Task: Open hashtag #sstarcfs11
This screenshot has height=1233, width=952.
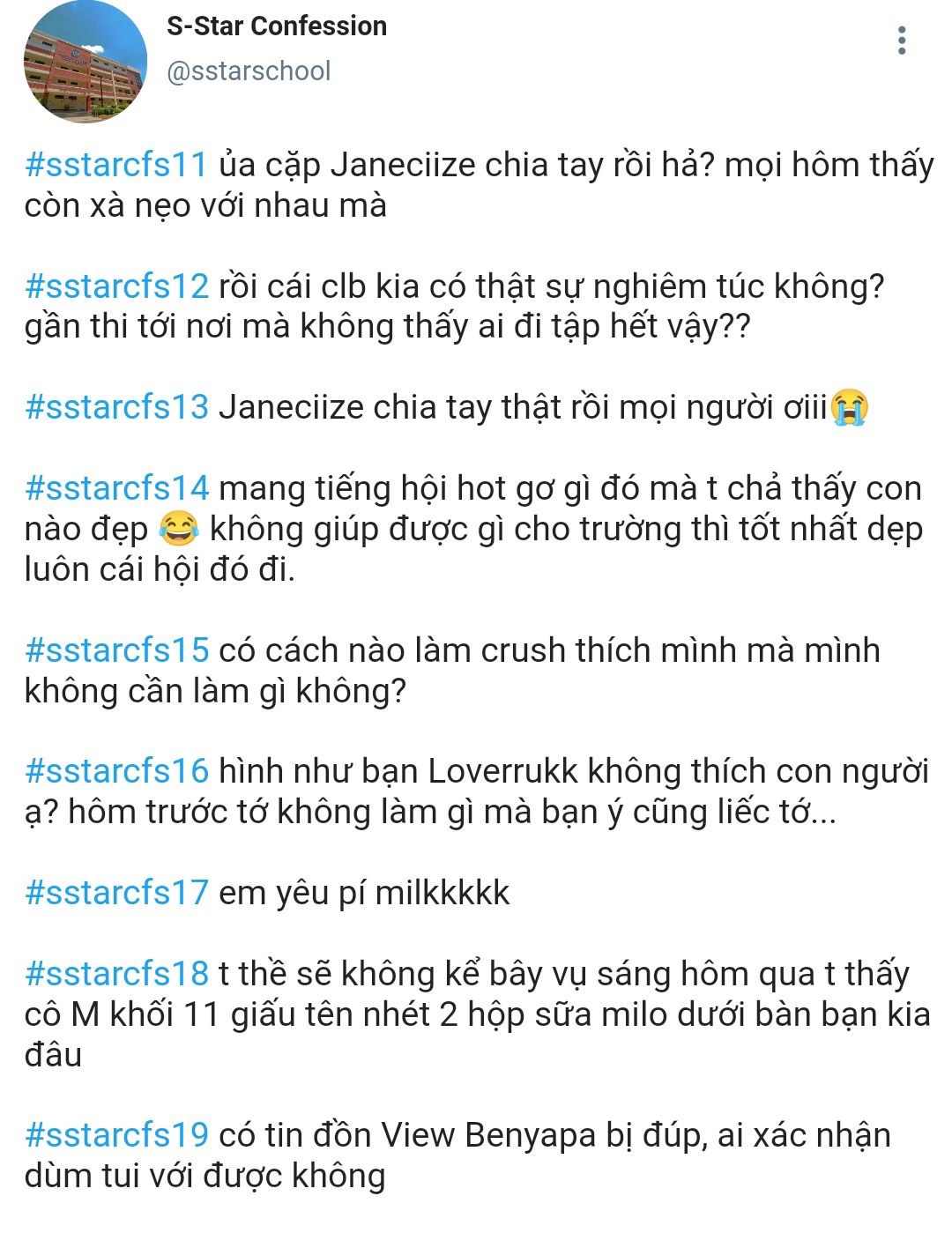Action: [x=116, y=165]
